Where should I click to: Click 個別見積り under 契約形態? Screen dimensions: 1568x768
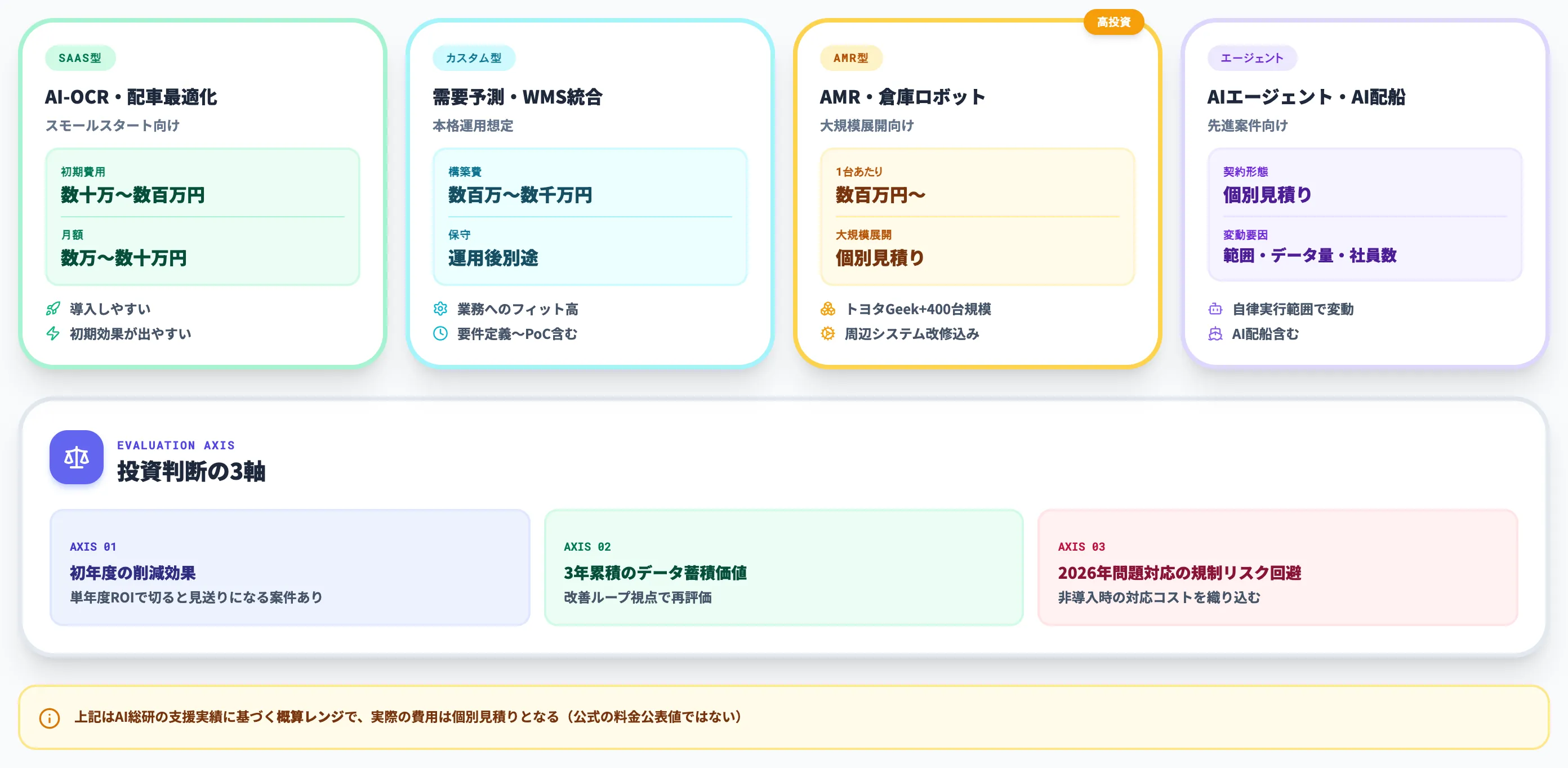pos(1267,195)
